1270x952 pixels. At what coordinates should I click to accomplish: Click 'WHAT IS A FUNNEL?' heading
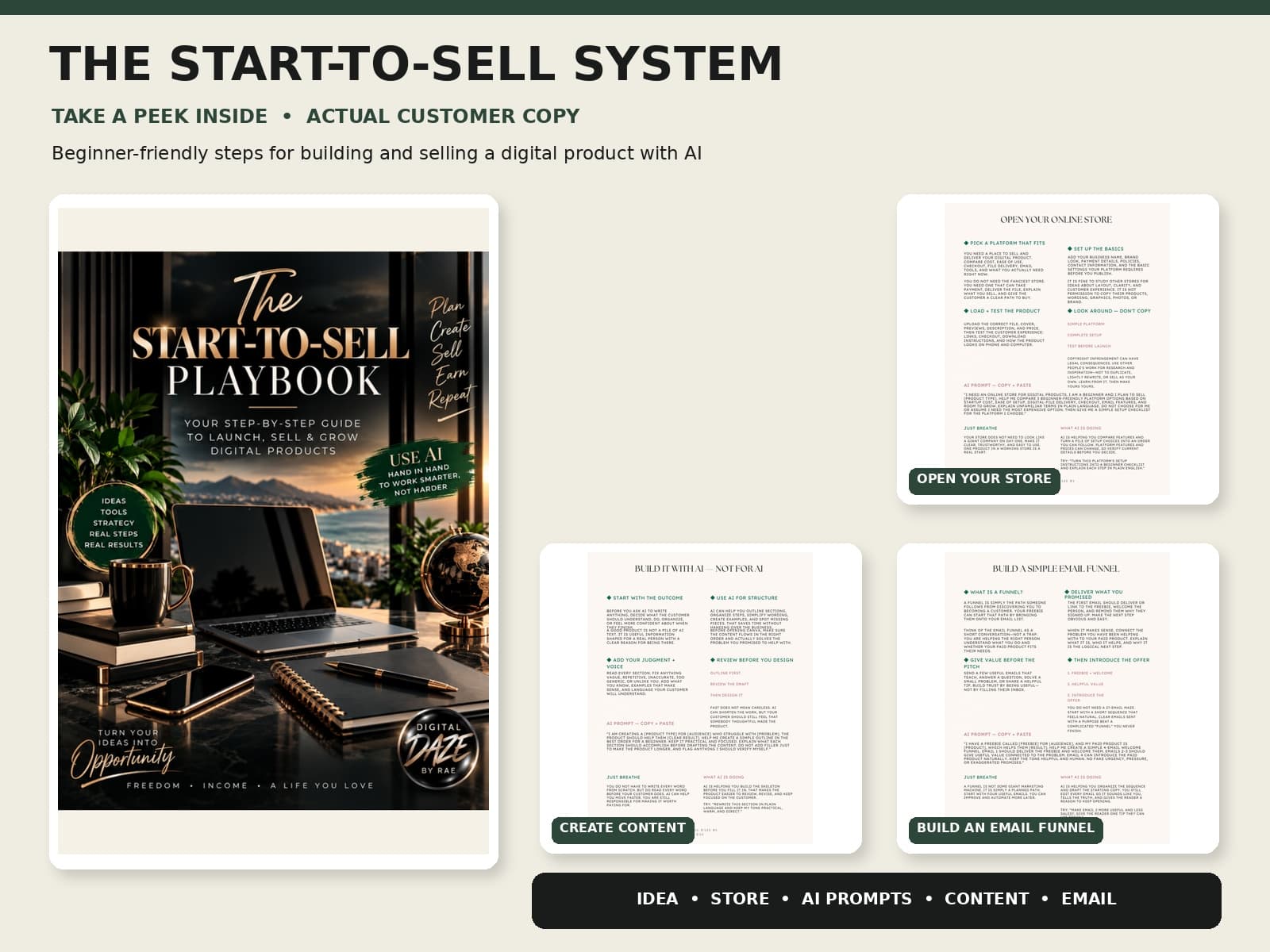tap(994, 593)
